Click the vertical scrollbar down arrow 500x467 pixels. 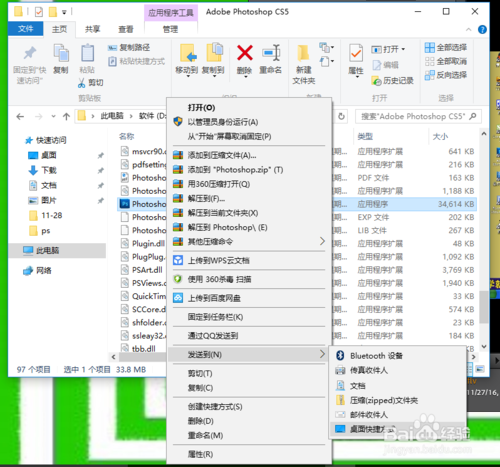484,347
